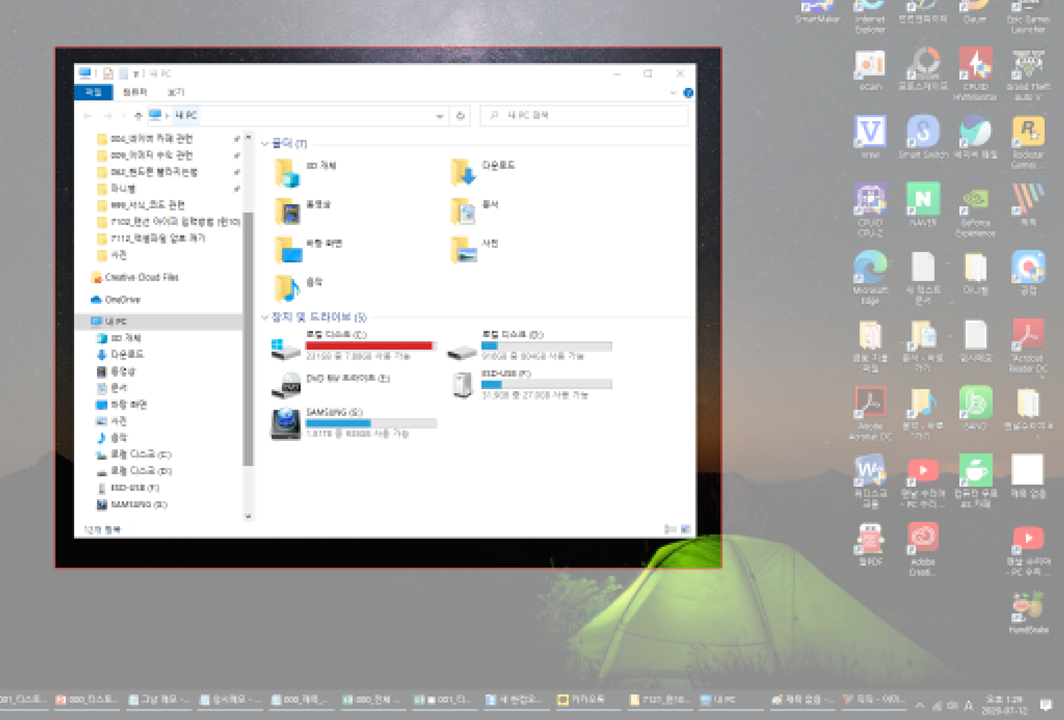Select local disk D: drive icon

462,350
